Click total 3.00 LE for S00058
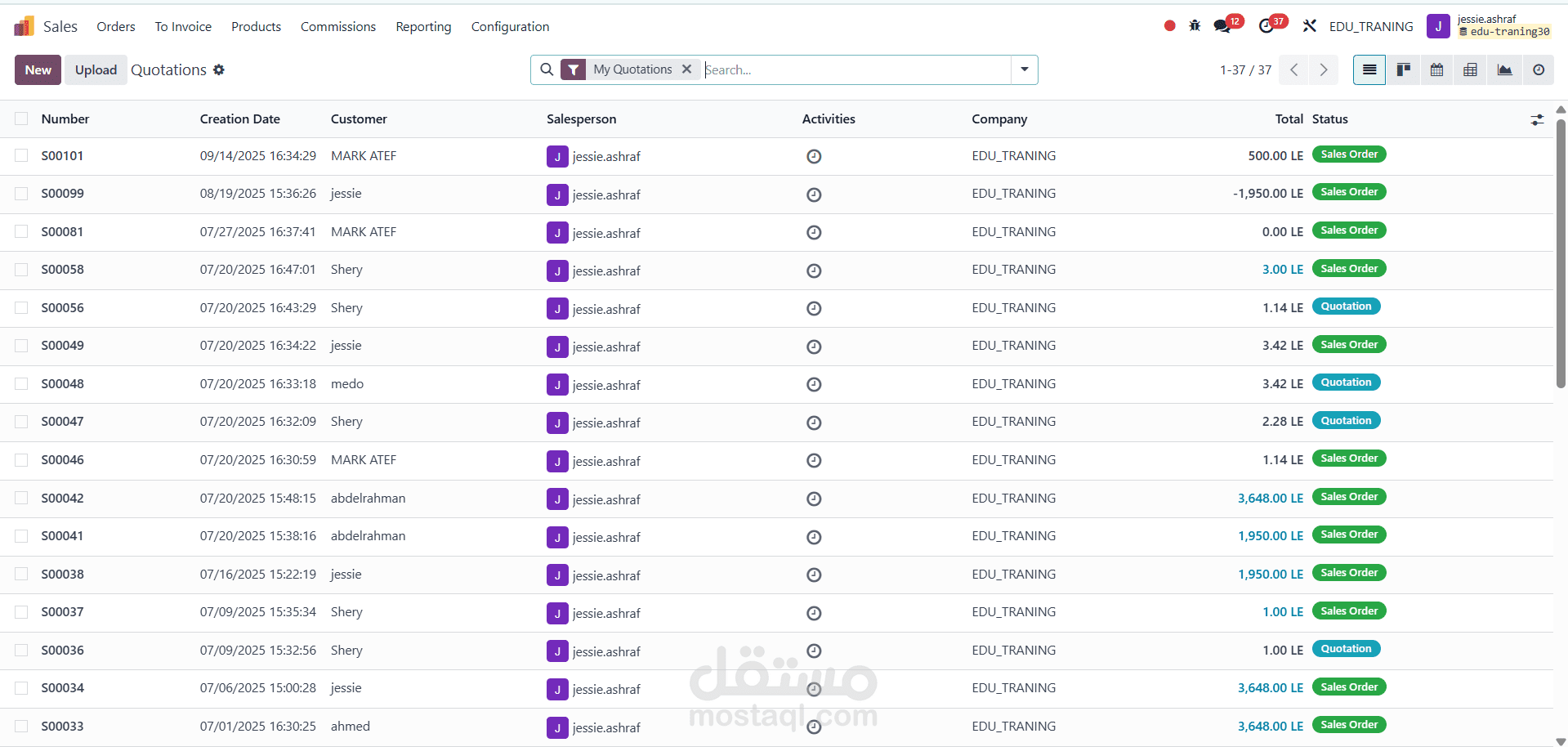Screen dimensions: 1568x747 pos(1283,269)
